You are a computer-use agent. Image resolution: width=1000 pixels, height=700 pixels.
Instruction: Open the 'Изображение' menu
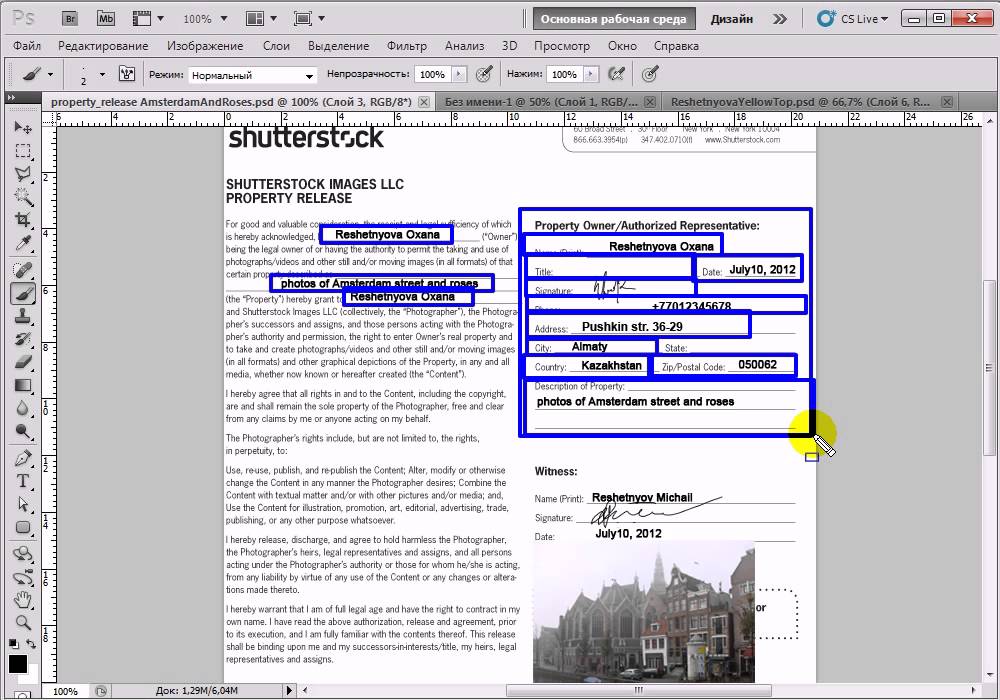click(x=205, y=46)
